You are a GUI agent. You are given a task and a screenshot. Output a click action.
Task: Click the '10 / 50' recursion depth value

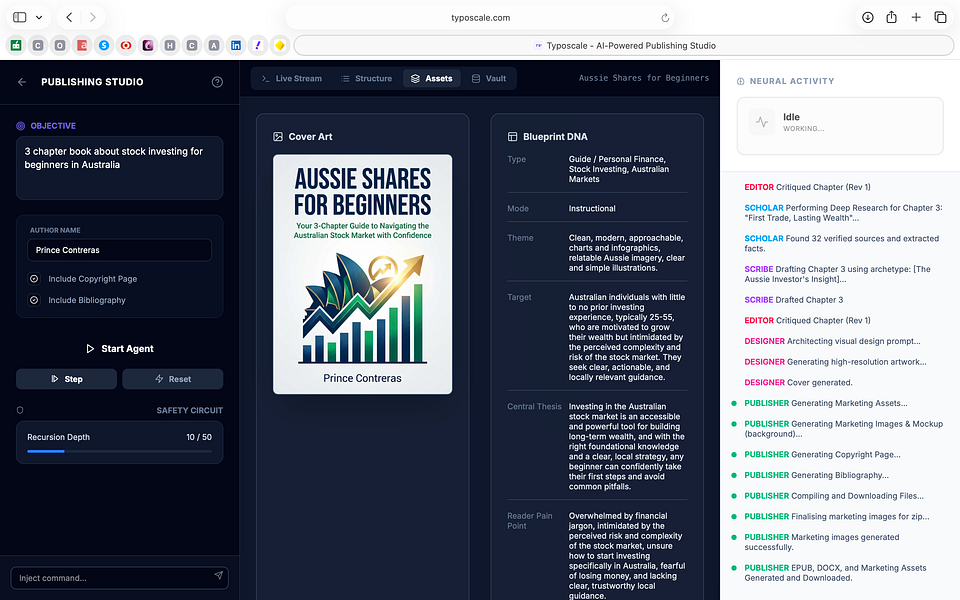tap(199, 437)
